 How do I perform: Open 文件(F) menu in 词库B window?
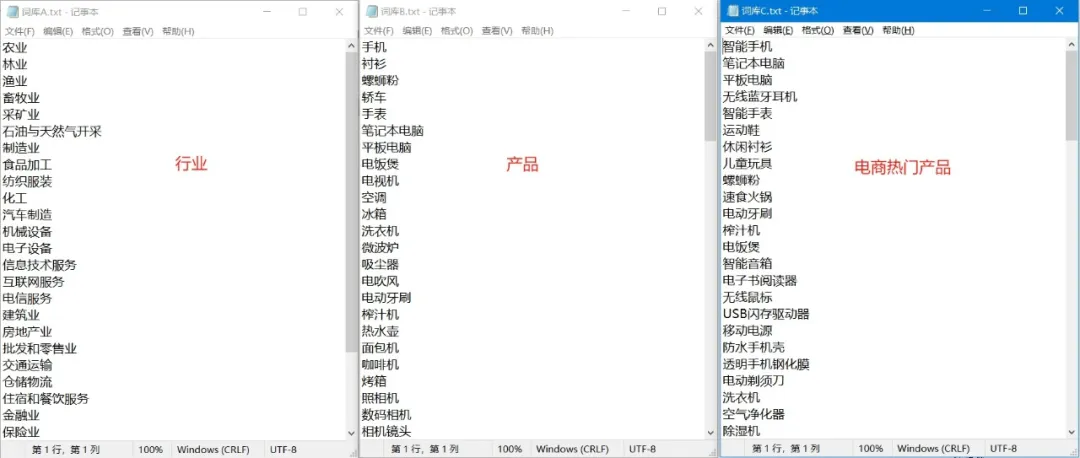click(379, 31)
